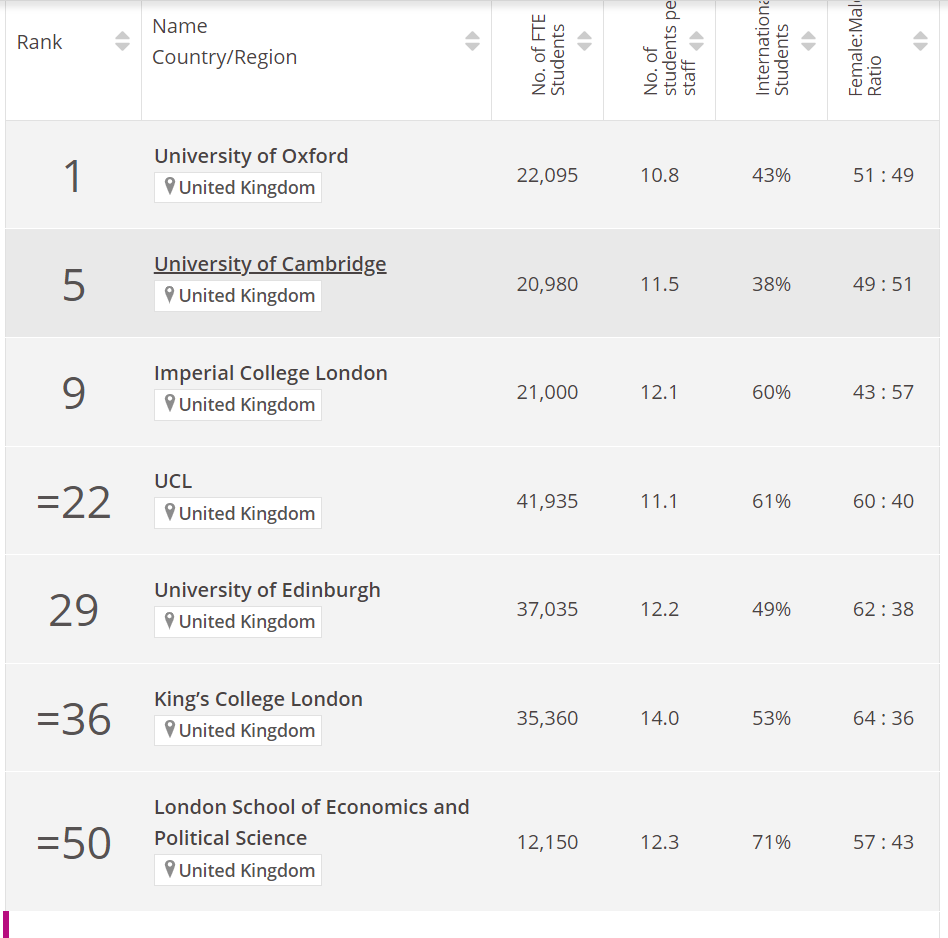Sort by International Students column
Image resolution: width=948 pixels, height=938 pixels.
point(808,42)
